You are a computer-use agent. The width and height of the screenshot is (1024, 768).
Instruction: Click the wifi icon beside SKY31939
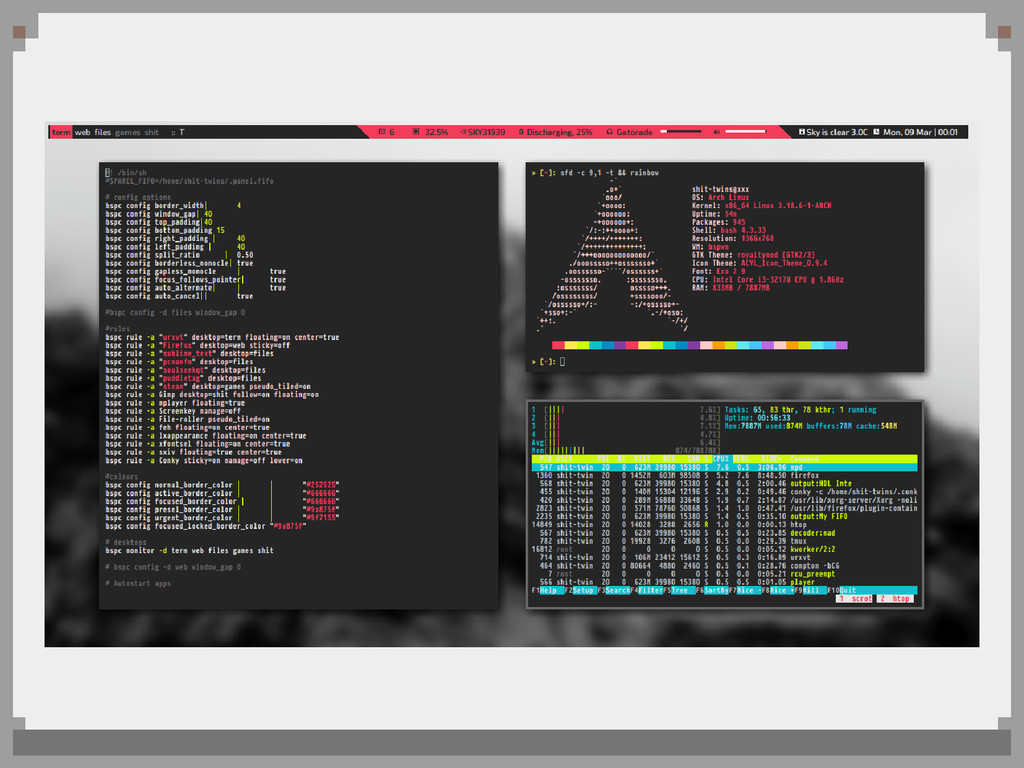[x=463, y=132]
